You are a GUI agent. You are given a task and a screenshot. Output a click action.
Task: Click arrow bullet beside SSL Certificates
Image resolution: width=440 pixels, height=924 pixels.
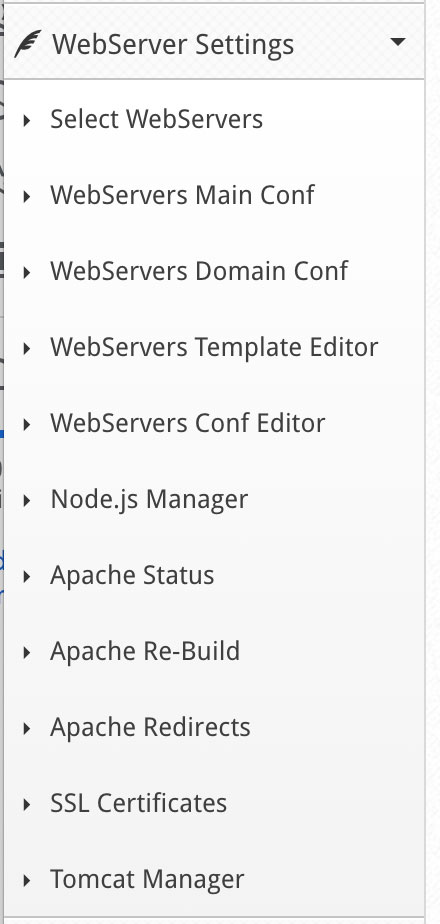[x=27, y=805]
